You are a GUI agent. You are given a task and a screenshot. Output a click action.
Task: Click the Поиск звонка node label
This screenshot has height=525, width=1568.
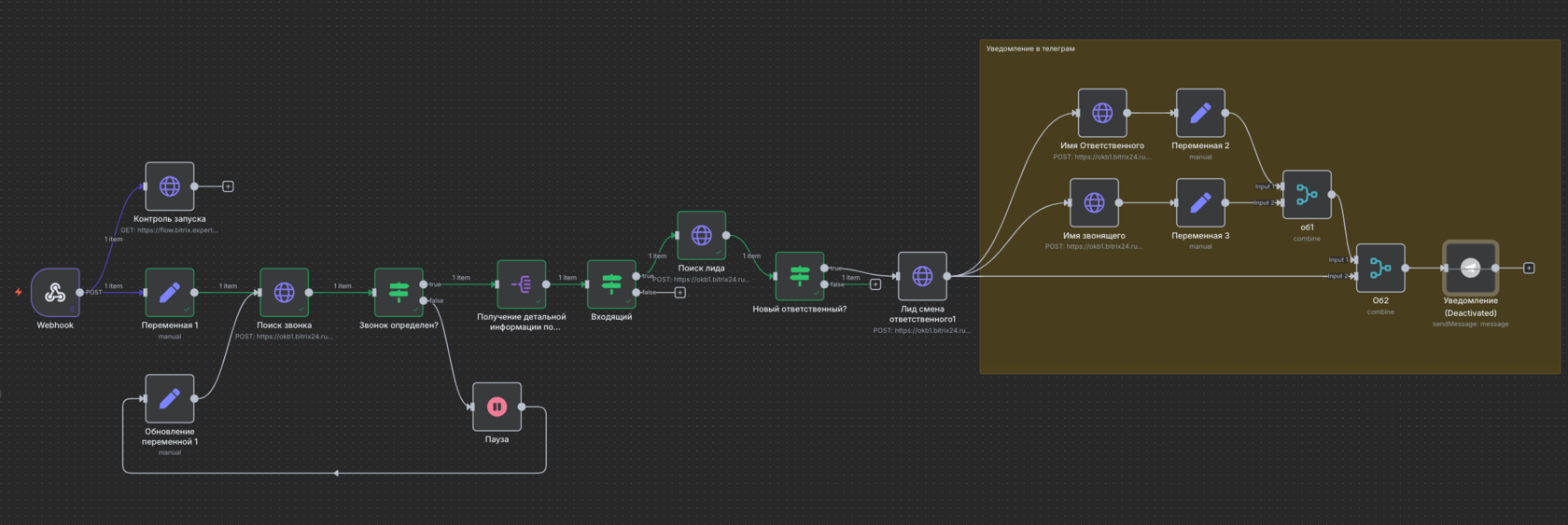coord(284,325)
